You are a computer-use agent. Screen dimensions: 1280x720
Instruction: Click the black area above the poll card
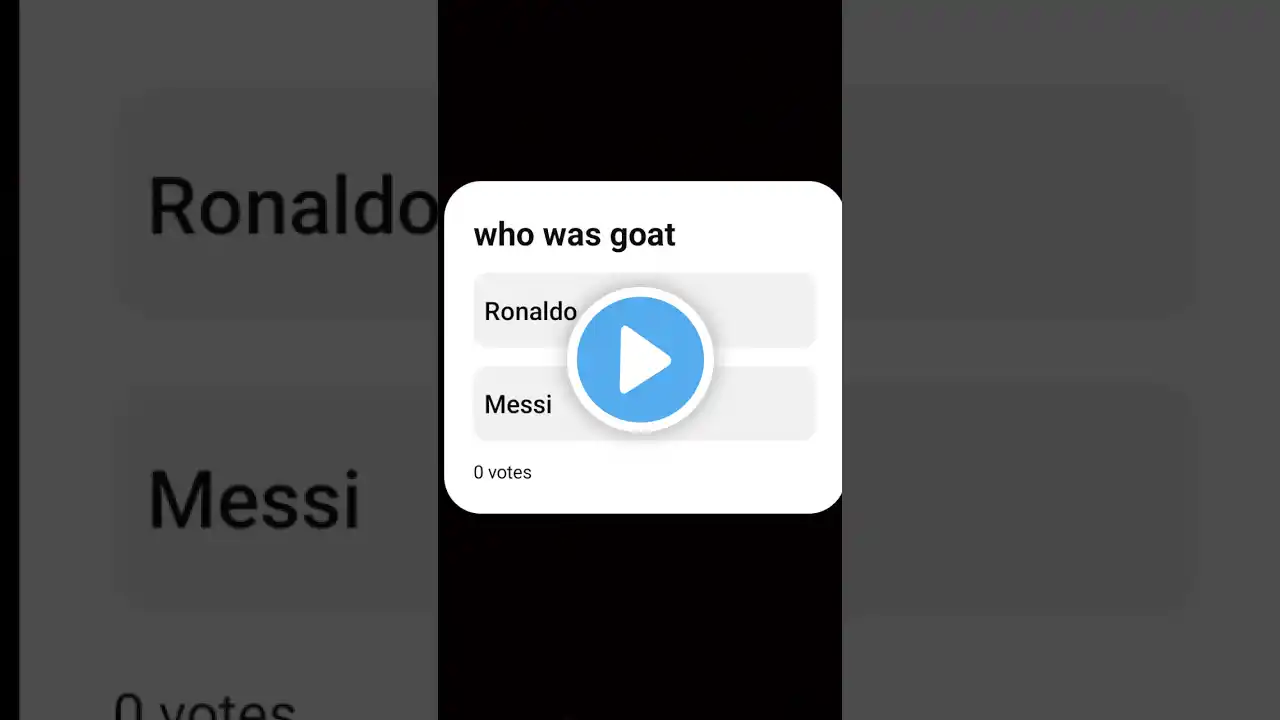(640, 90)
